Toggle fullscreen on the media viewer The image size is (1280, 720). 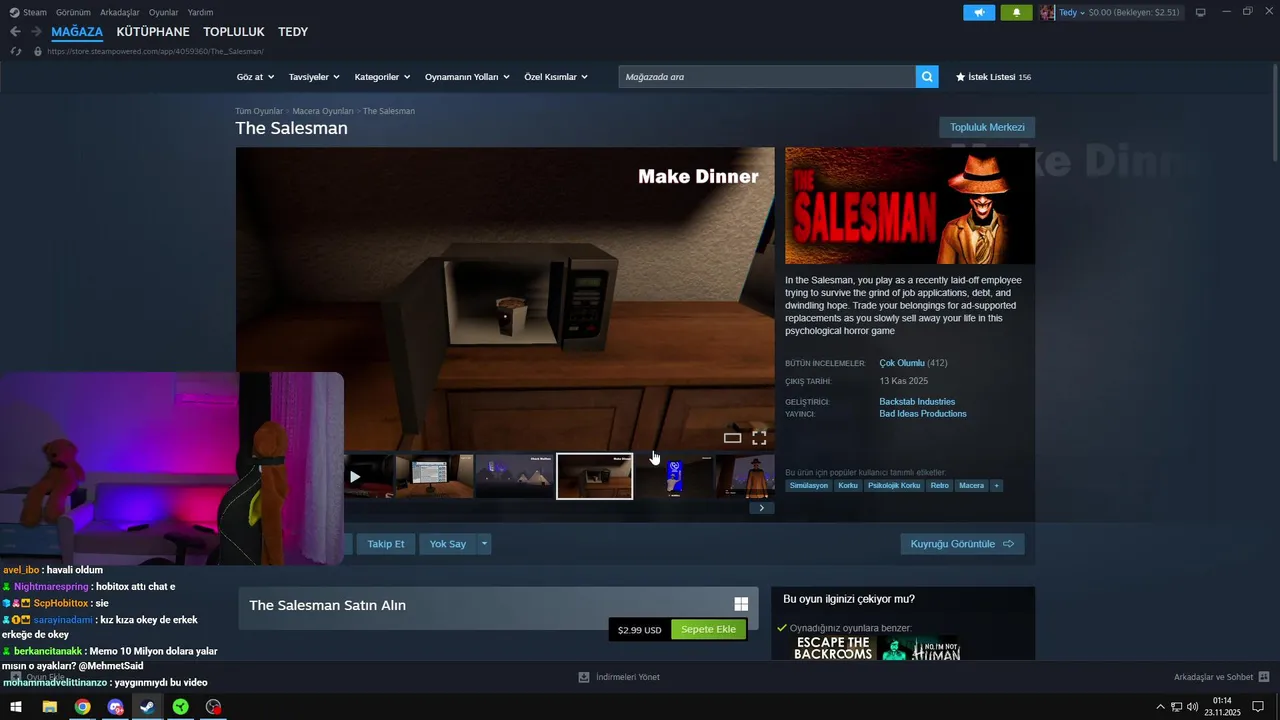click(x=759, y=437)
